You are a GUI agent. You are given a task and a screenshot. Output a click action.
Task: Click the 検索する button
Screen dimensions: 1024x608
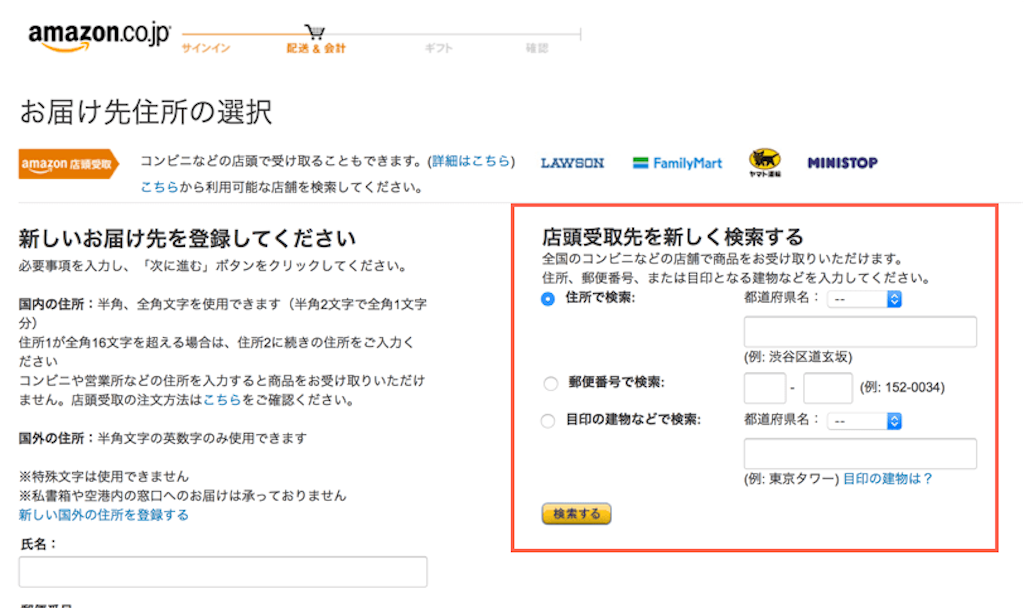click(x=576, y=514)
